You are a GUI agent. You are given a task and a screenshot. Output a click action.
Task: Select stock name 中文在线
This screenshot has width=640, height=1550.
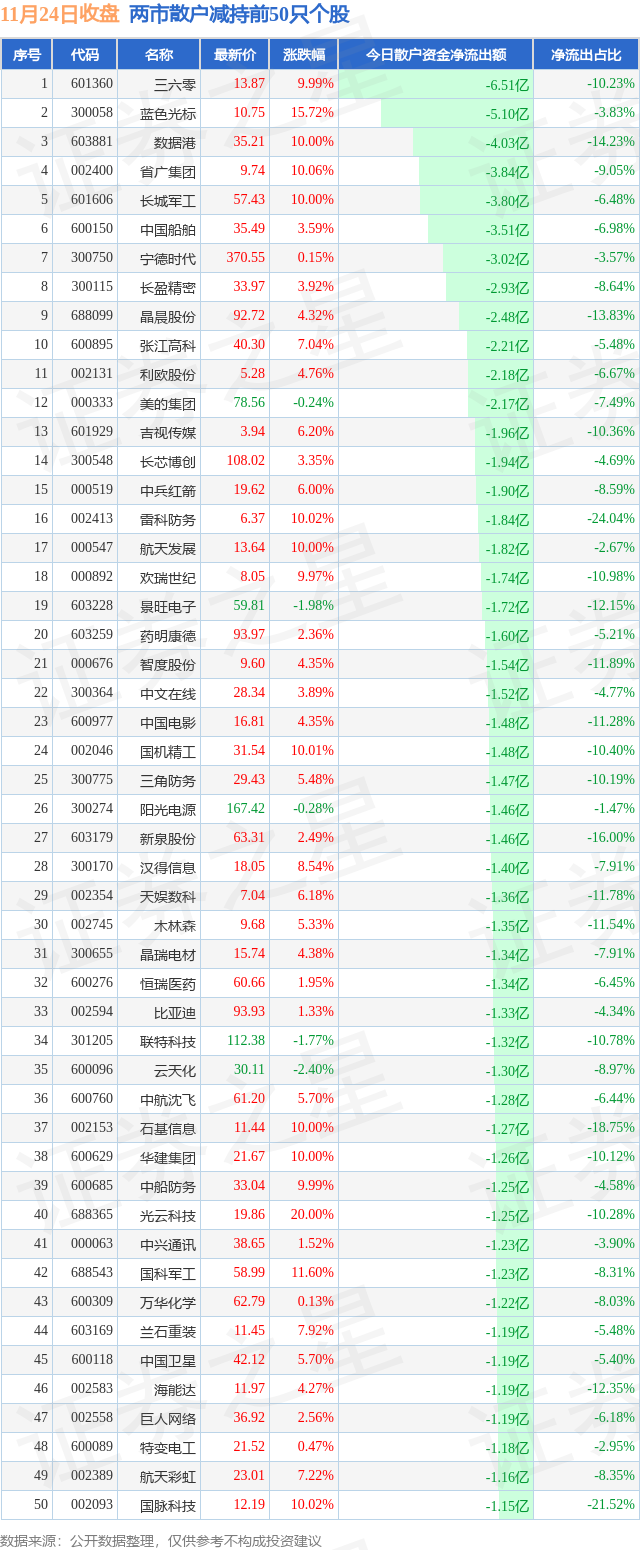[x=168, y=693]
